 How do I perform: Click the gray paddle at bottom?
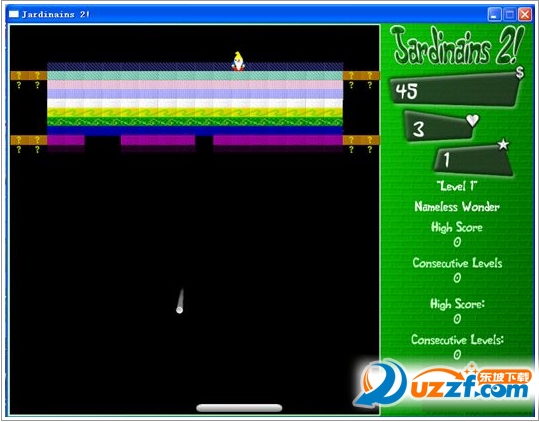pyautogui.click(x=239, y=408)
